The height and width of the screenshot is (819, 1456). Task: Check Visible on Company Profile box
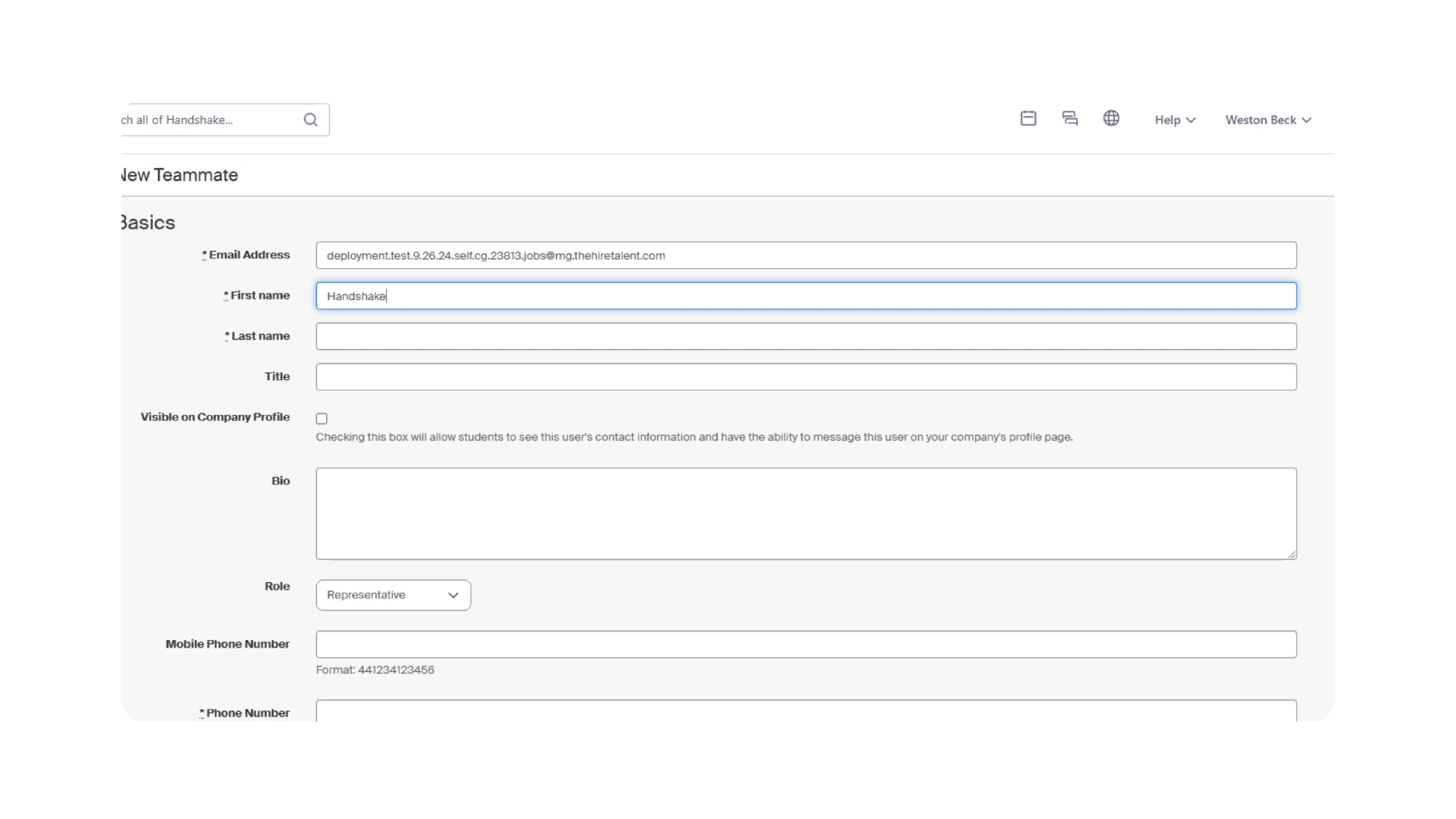[322, 419]
